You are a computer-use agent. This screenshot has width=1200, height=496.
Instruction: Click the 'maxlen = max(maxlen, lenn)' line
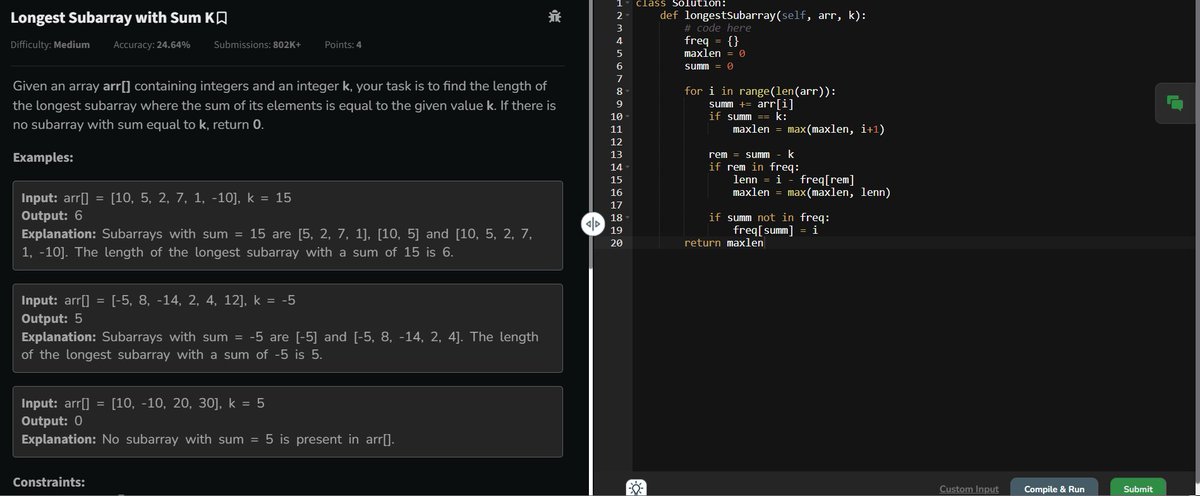click(812, 192)
